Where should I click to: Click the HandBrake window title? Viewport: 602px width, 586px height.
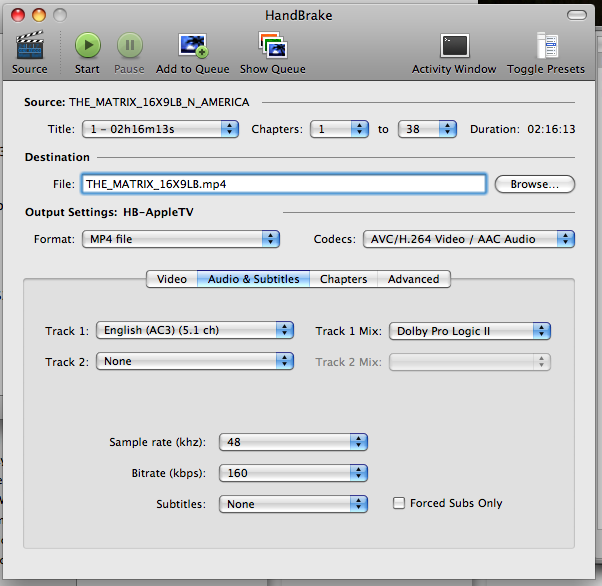coord(299,15)
